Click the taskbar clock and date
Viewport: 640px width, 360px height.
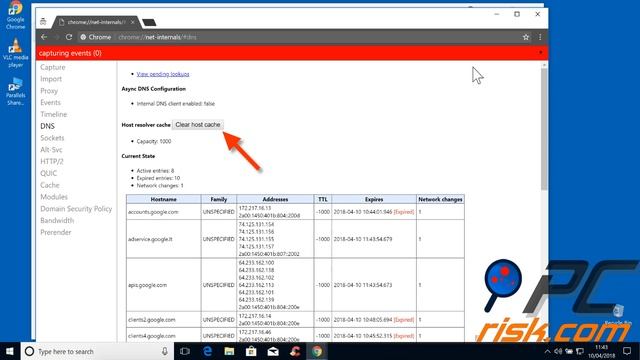click(602, 351)
